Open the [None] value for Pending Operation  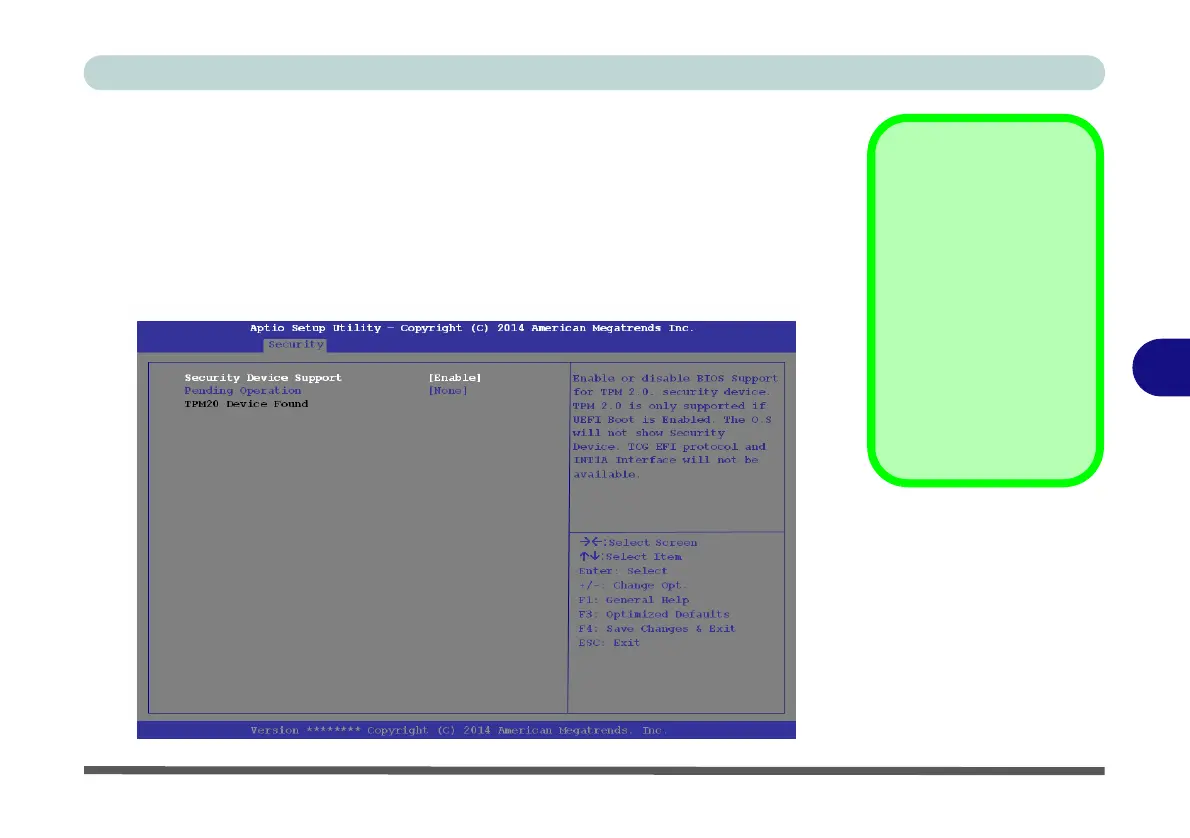[x=448, y=391]
